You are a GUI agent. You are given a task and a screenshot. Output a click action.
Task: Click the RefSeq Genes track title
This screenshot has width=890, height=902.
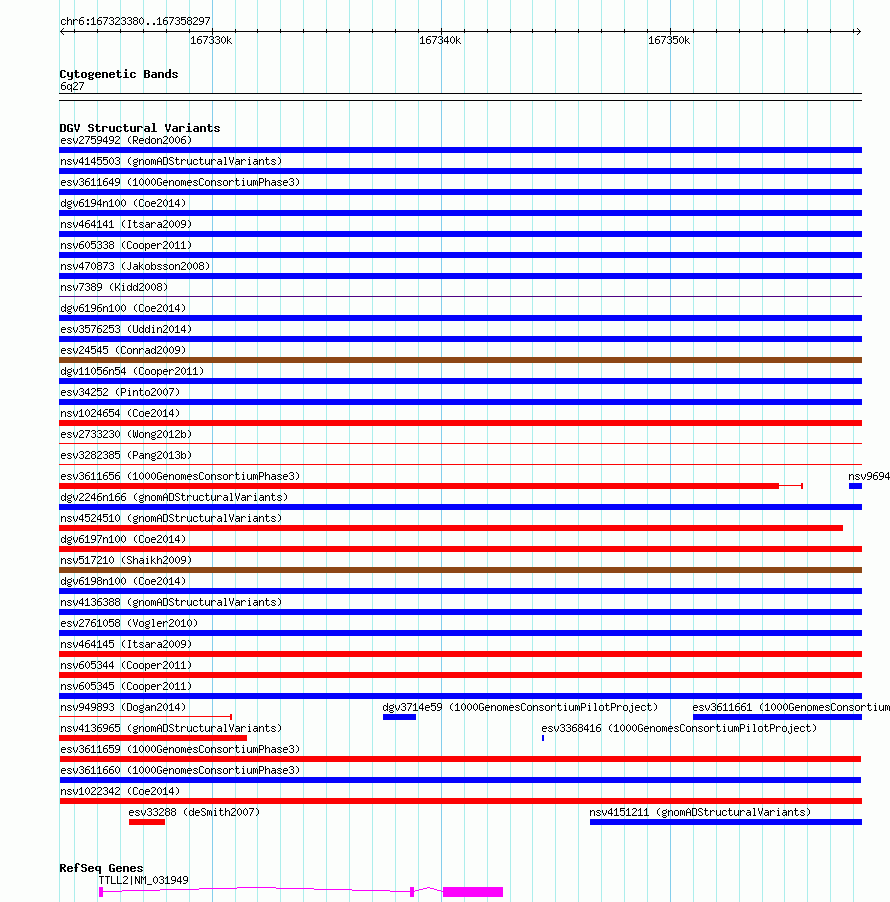point(101,868)
